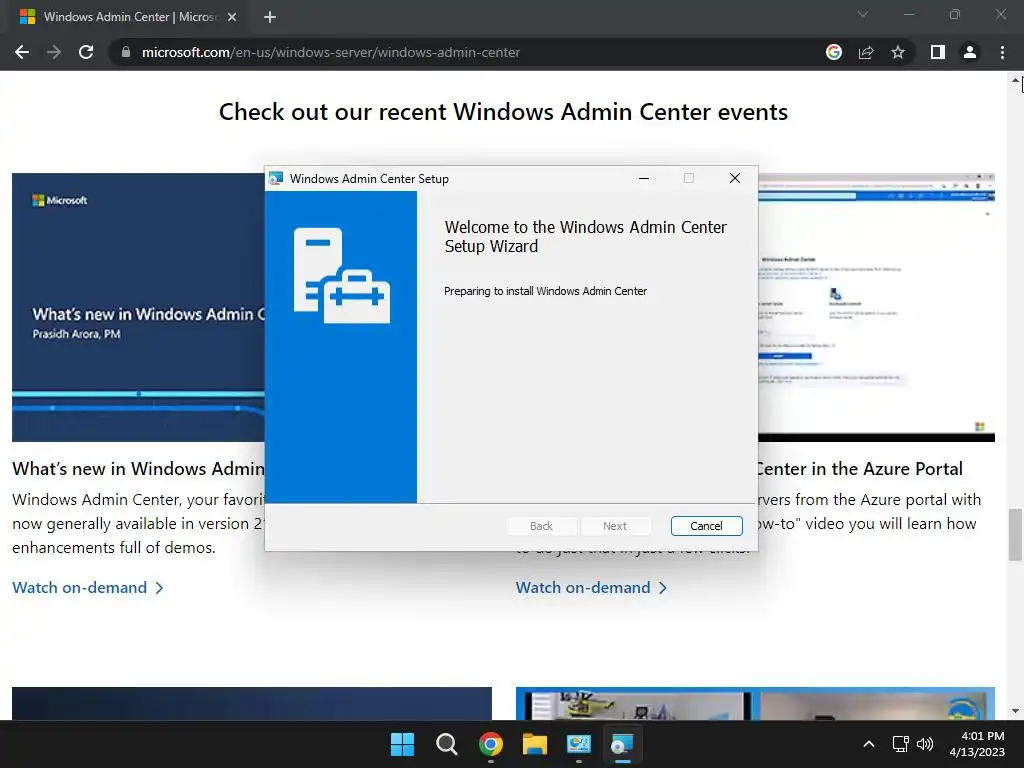
Task: Click the Google icon in address bar
Action: [834, 52]
